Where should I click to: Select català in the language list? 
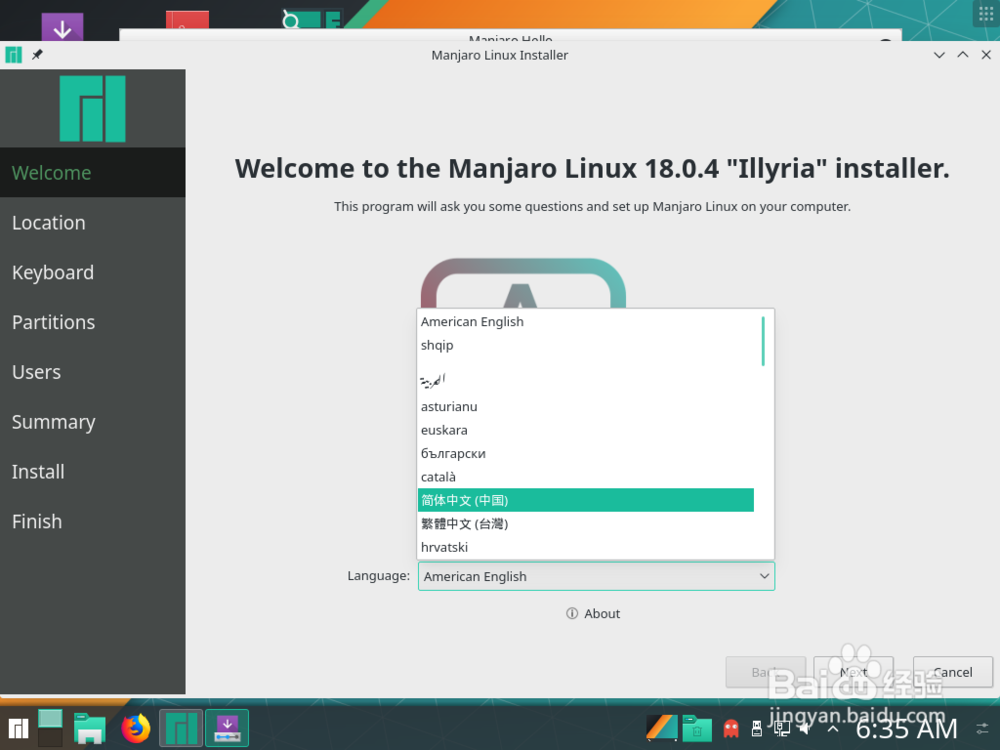(585, 477)
